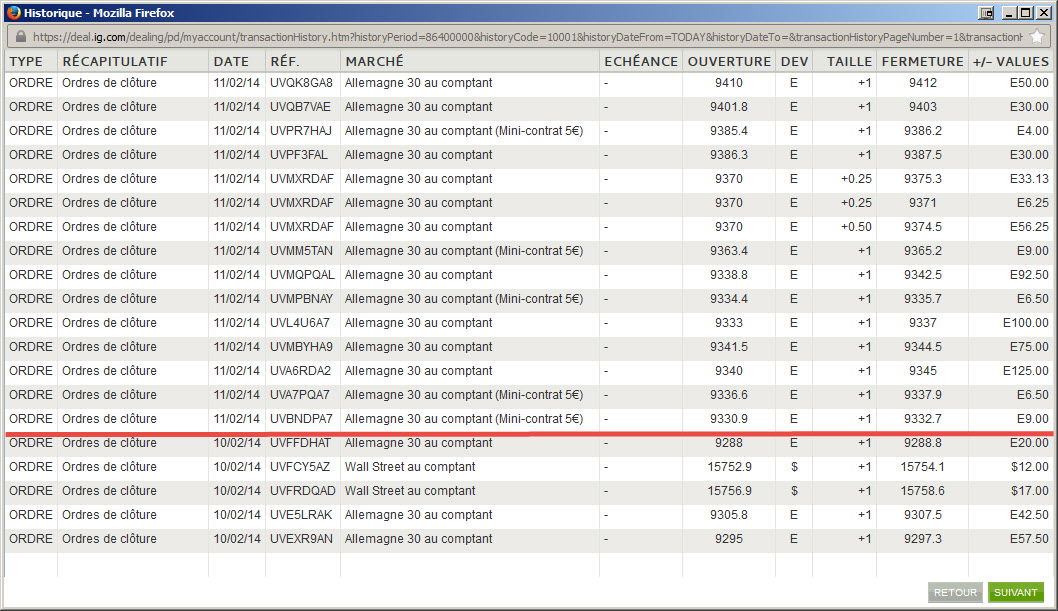
Task: Click the picture-in-picture window icon in title bar
Action: pos(986,13)
